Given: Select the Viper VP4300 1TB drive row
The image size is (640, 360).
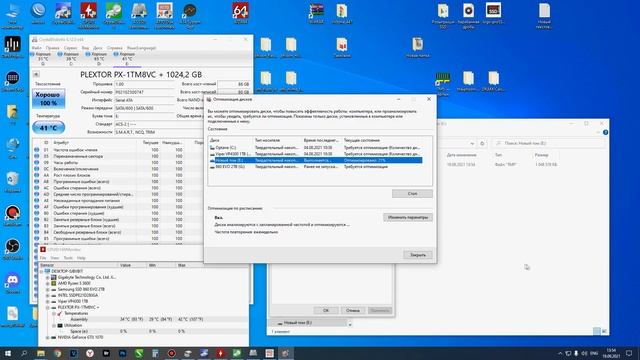Looking at the screenshot, I should (x=315, y=154).
